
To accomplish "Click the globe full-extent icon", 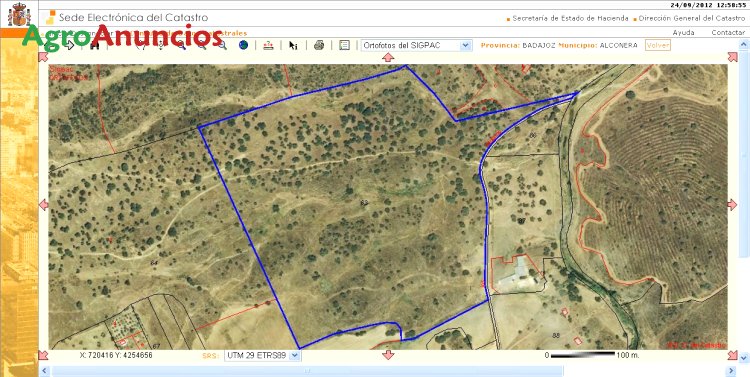I will pyautogui.click(x=243, y=45).
